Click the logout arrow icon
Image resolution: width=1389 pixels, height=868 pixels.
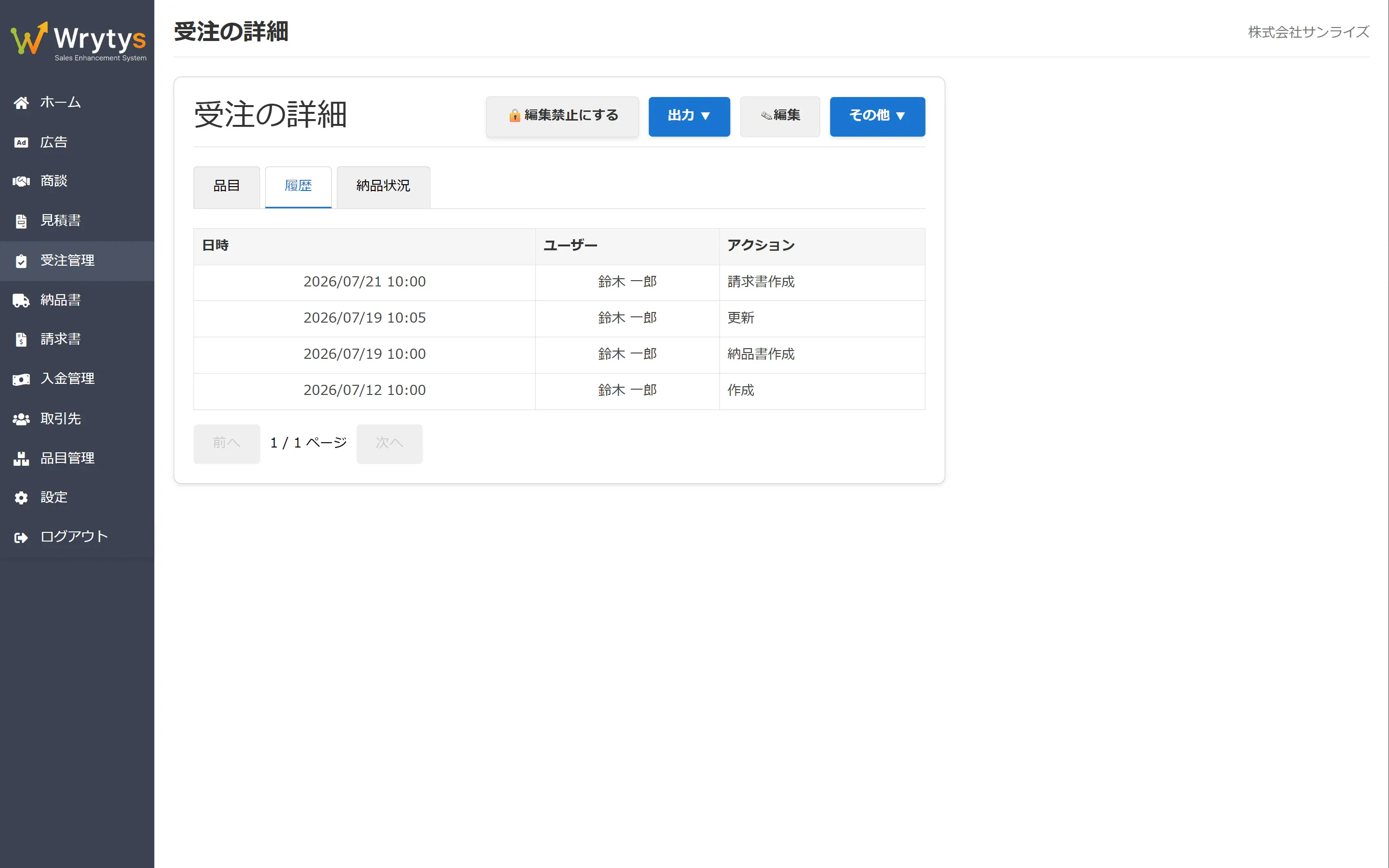coord(21,537)
